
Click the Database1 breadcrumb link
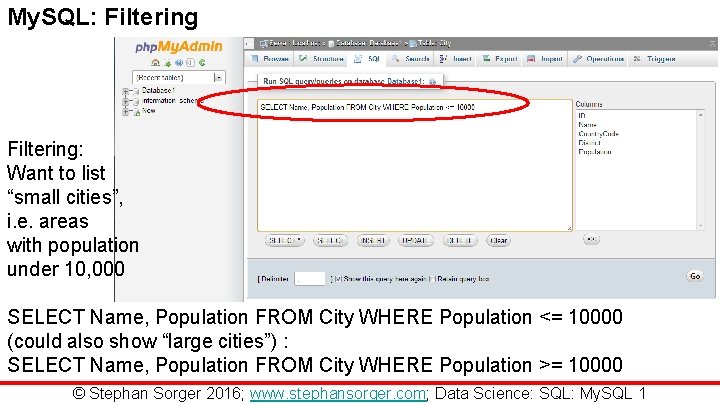coord(365,43)
